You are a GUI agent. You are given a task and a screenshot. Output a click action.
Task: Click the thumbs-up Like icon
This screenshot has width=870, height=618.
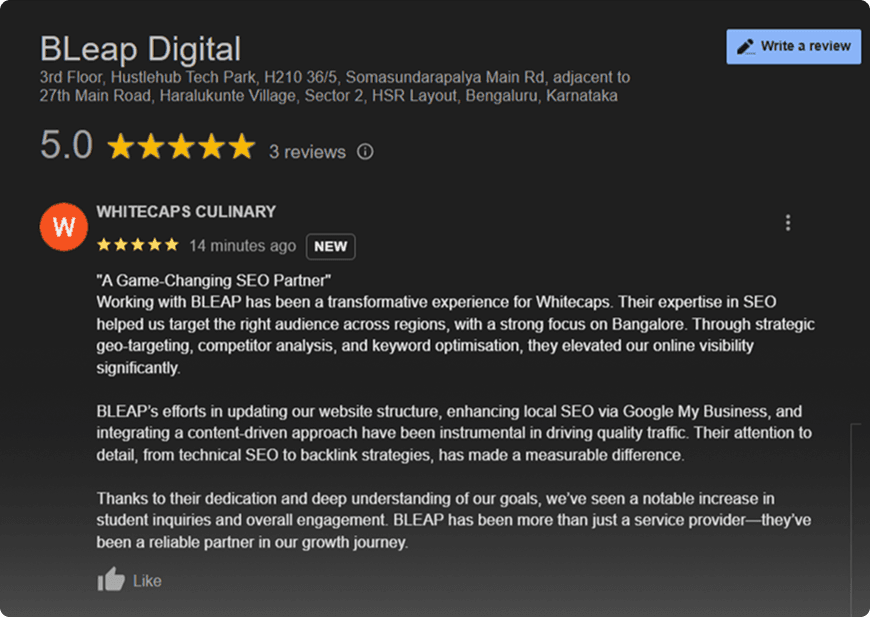(111, 580)
